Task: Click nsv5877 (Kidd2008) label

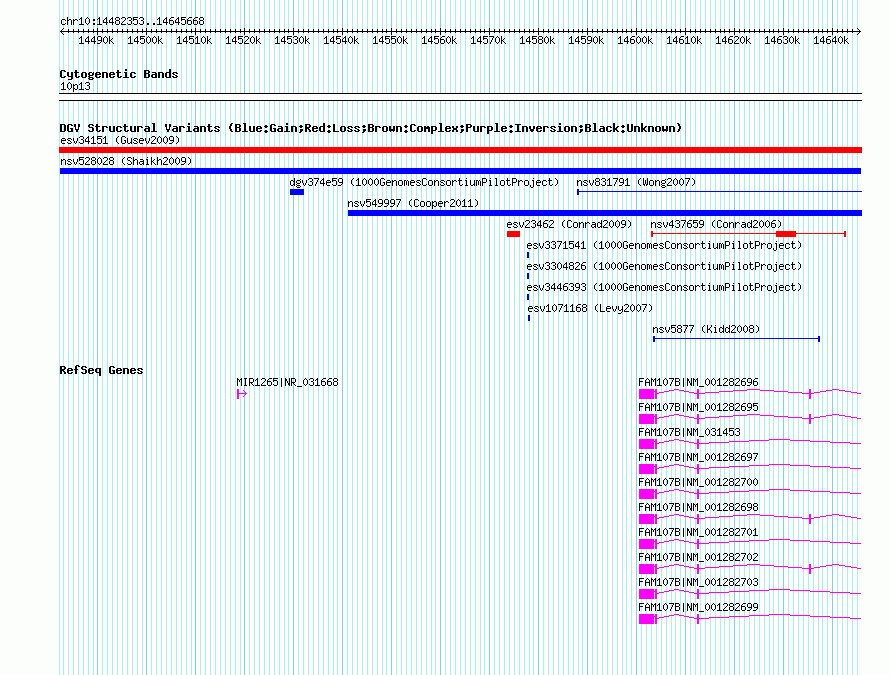Action: pyautogui.click(x=706, y=329)
